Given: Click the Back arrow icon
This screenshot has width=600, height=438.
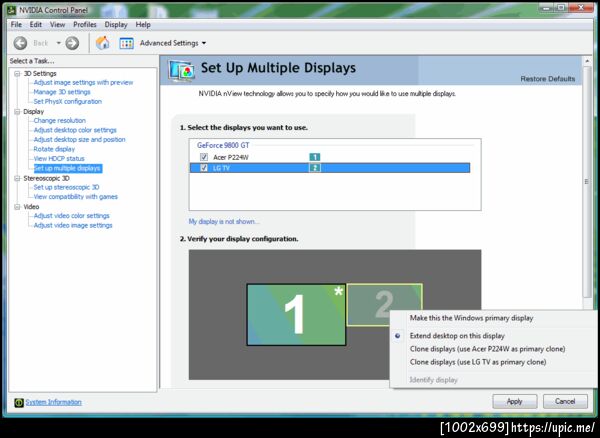Looking at the screenshot, I should click(20, 43).
